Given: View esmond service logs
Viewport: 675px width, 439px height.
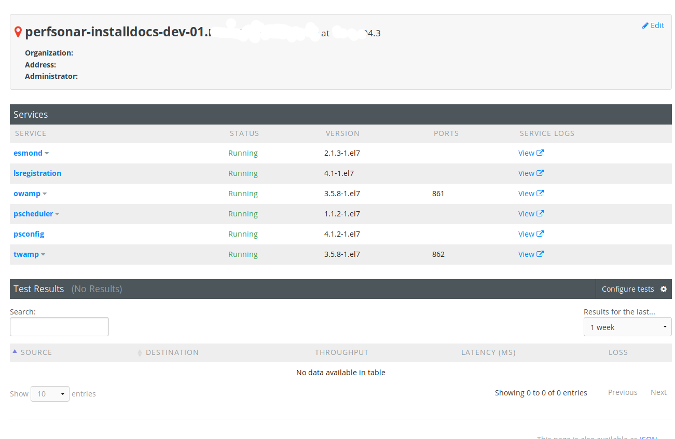Looking at the screenshot, I should pos(531,153).
